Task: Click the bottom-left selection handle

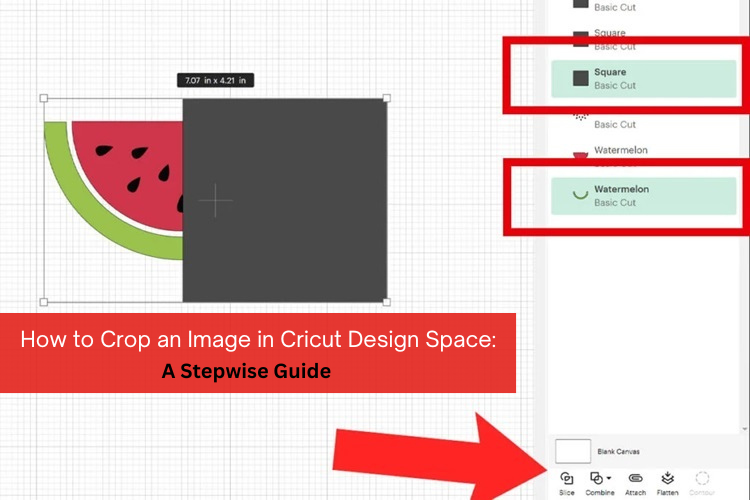Action: pos(43,301)
